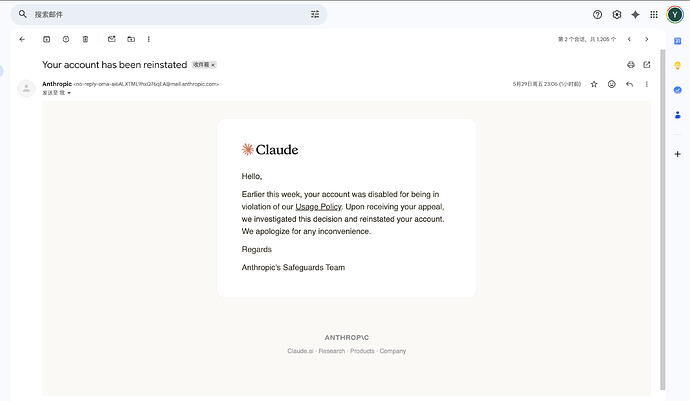
Task: Open the Settings gear icon
Action: 617,15
